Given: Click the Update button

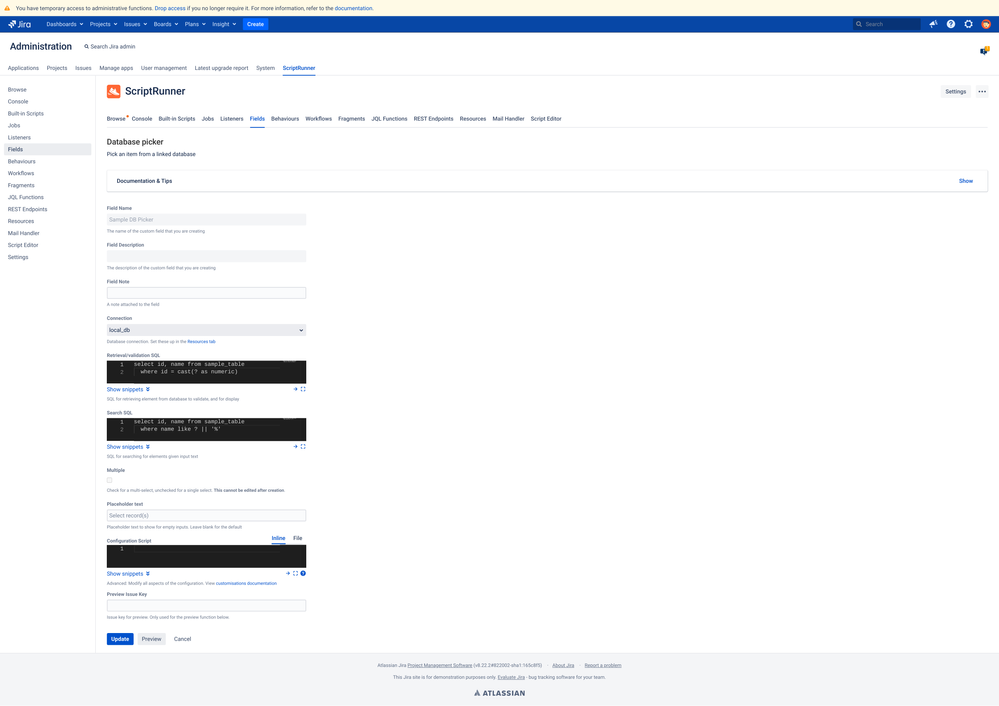Looking at the screenshot, I should pyautogui.click(x=119, y=638).
